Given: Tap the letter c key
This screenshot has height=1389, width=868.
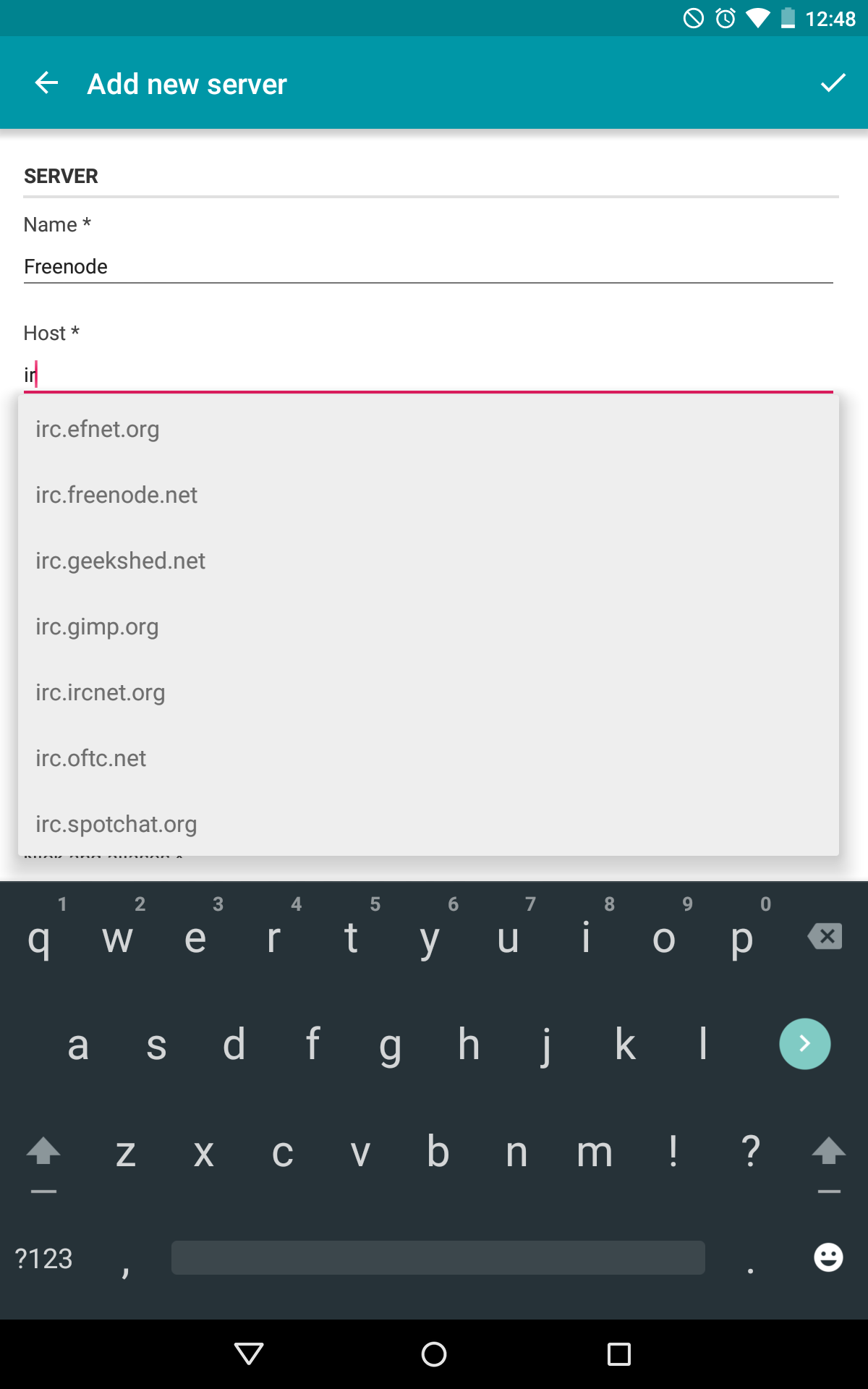Looking at the screenshot, I should coord(282,1151).
